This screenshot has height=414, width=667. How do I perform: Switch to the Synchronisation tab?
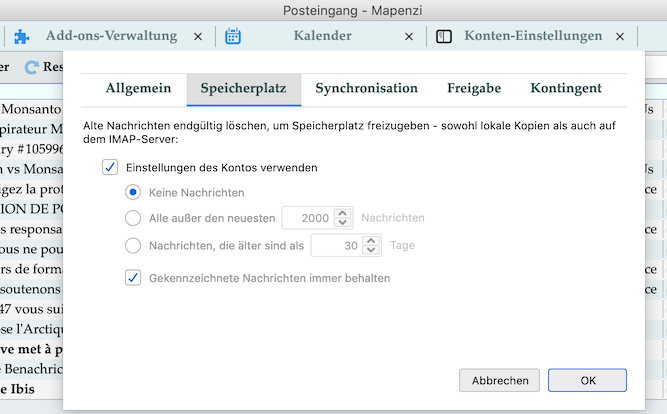click(x=367, y=89)
